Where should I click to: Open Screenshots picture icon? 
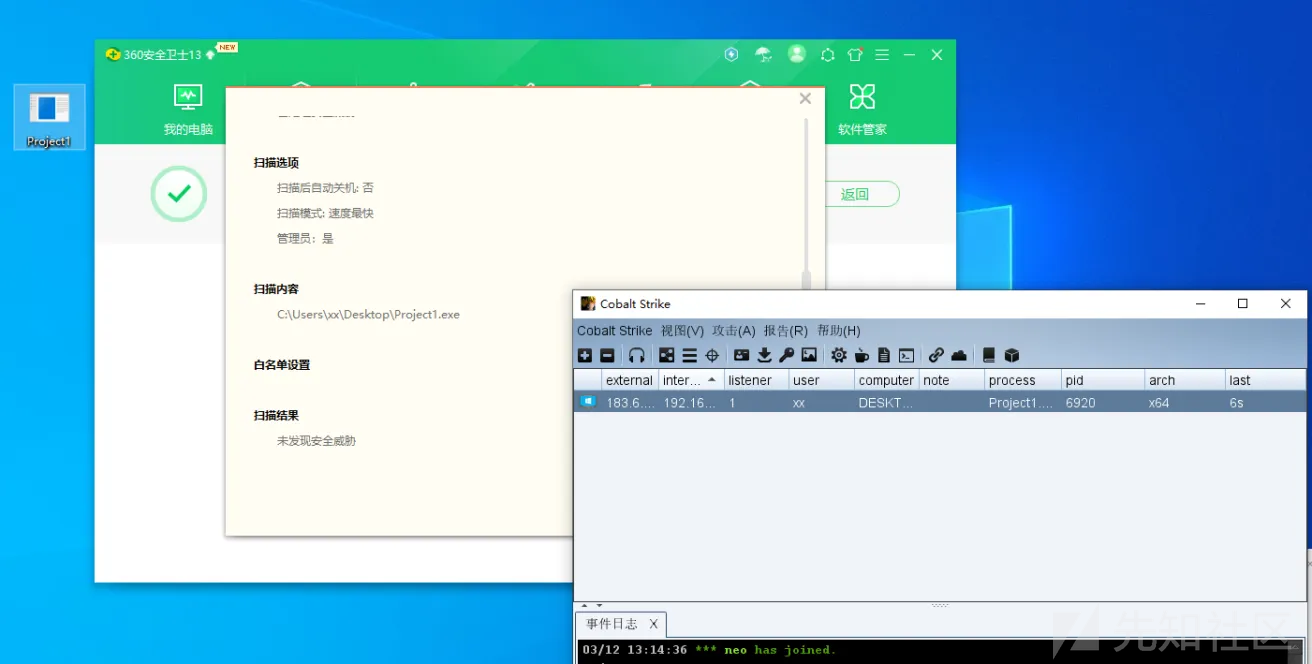[809, 355]
